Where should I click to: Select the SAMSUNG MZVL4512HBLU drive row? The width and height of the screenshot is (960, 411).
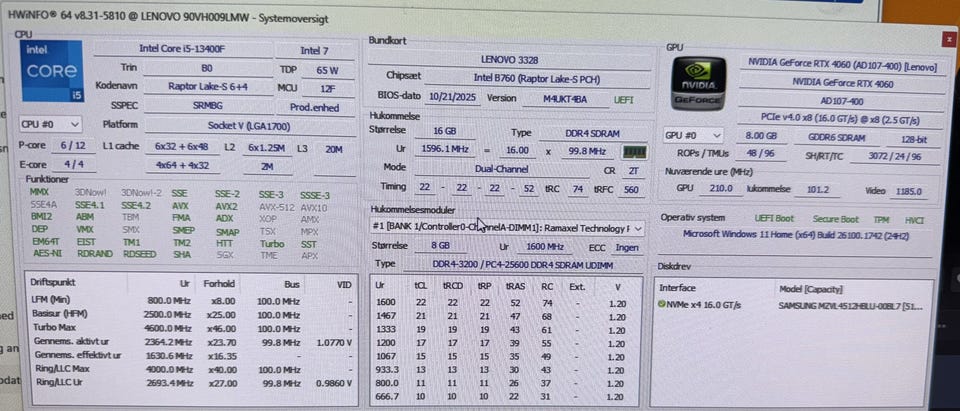pos(792,305)
